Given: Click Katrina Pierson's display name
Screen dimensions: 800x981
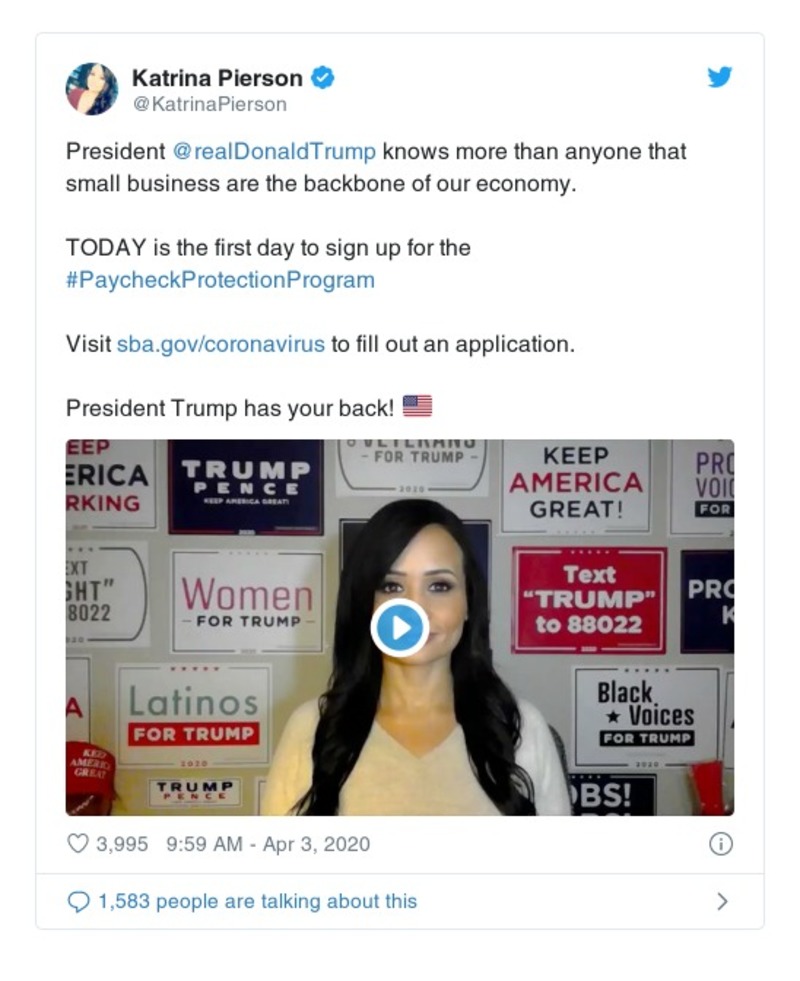Looking at the screenshot, I should (218, 75).
